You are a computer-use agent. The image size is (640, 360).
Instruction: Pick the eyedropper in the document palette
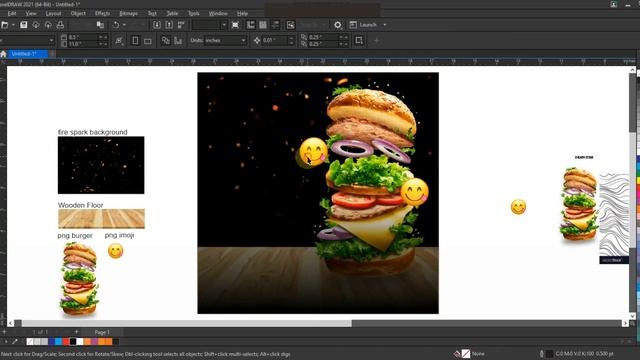tap(15, 342)
